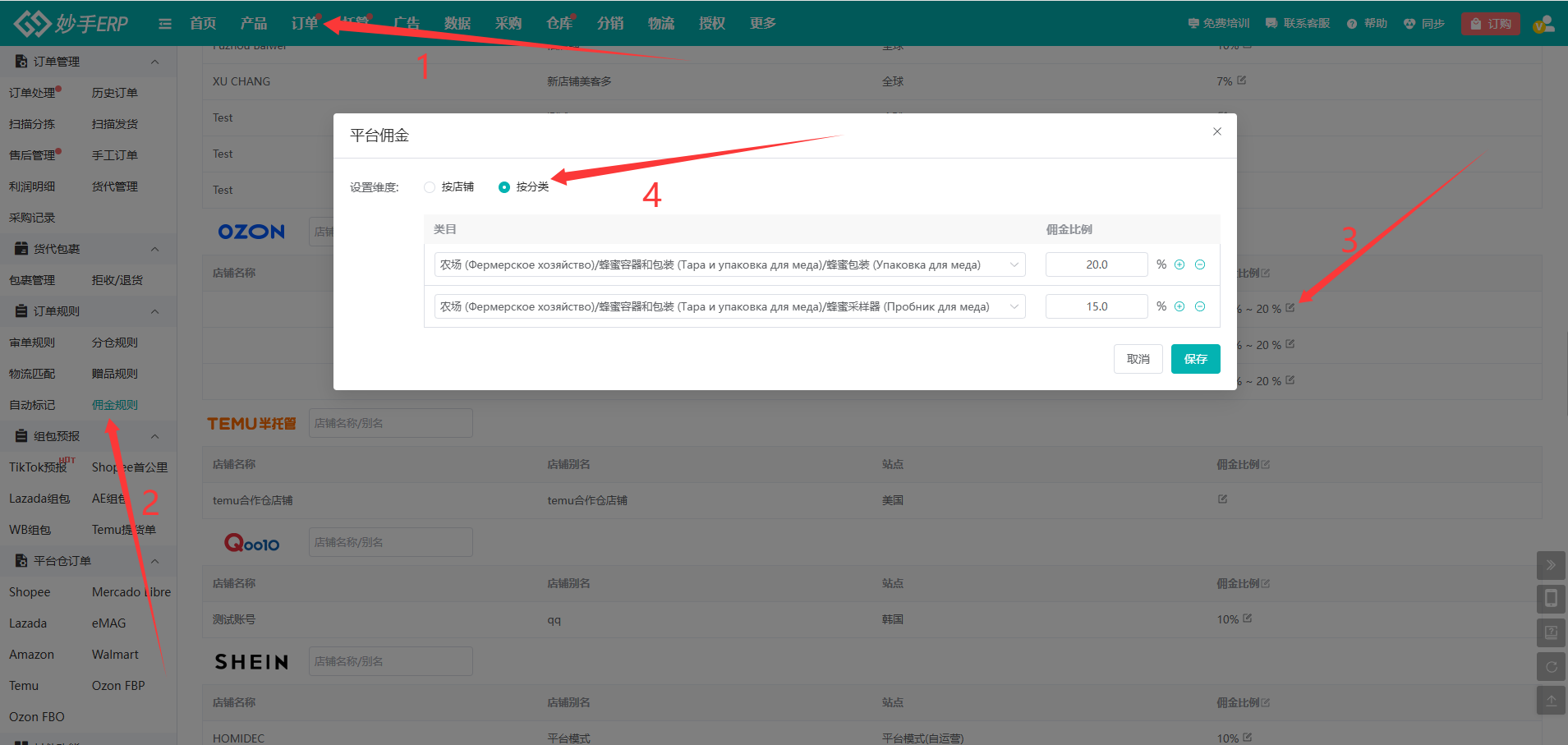Add a row after the 20.0 commission row
The width and height of the screenshot is (1568, 745).
click(x=1179, y=264)
